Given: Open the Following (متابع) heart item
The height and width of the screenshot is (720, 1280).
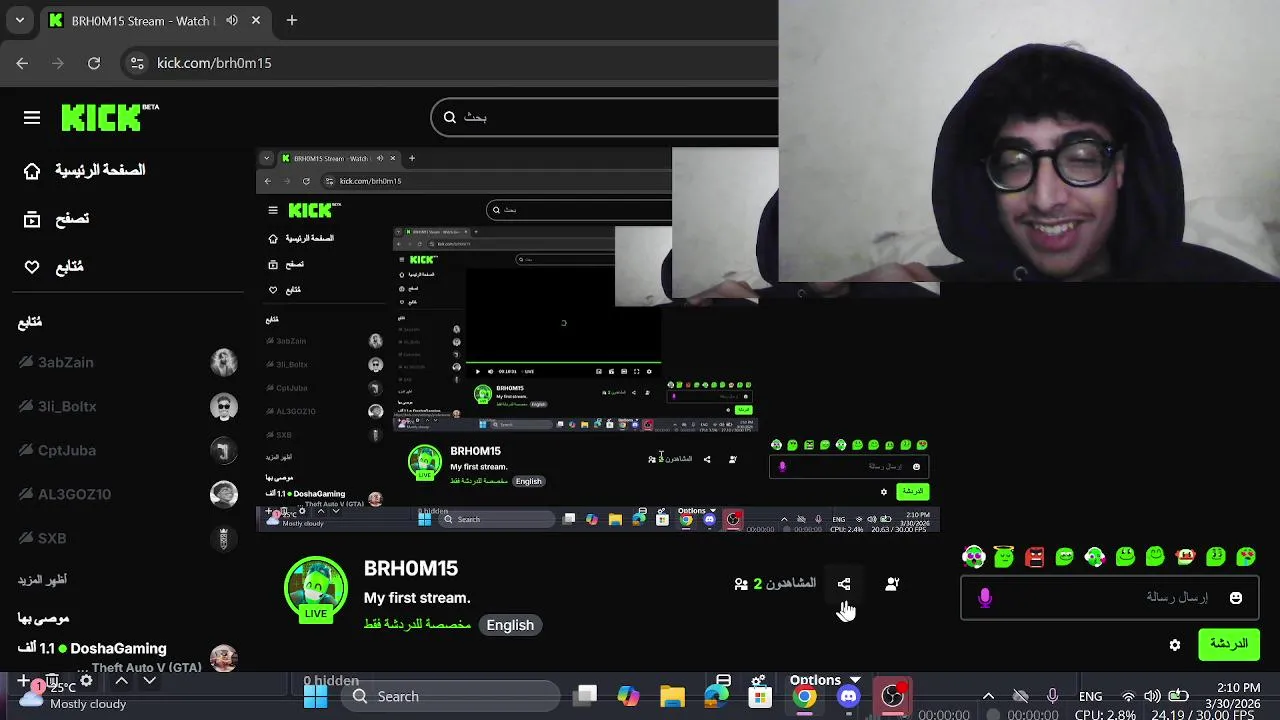Looking at the screenshot, I should coord(54,267).
